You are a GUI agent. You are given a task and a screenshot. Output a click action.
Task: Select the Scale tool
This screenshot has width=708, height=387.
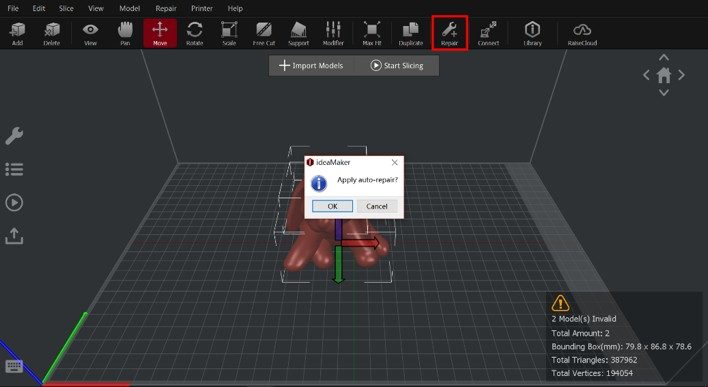tap(229, 33)
